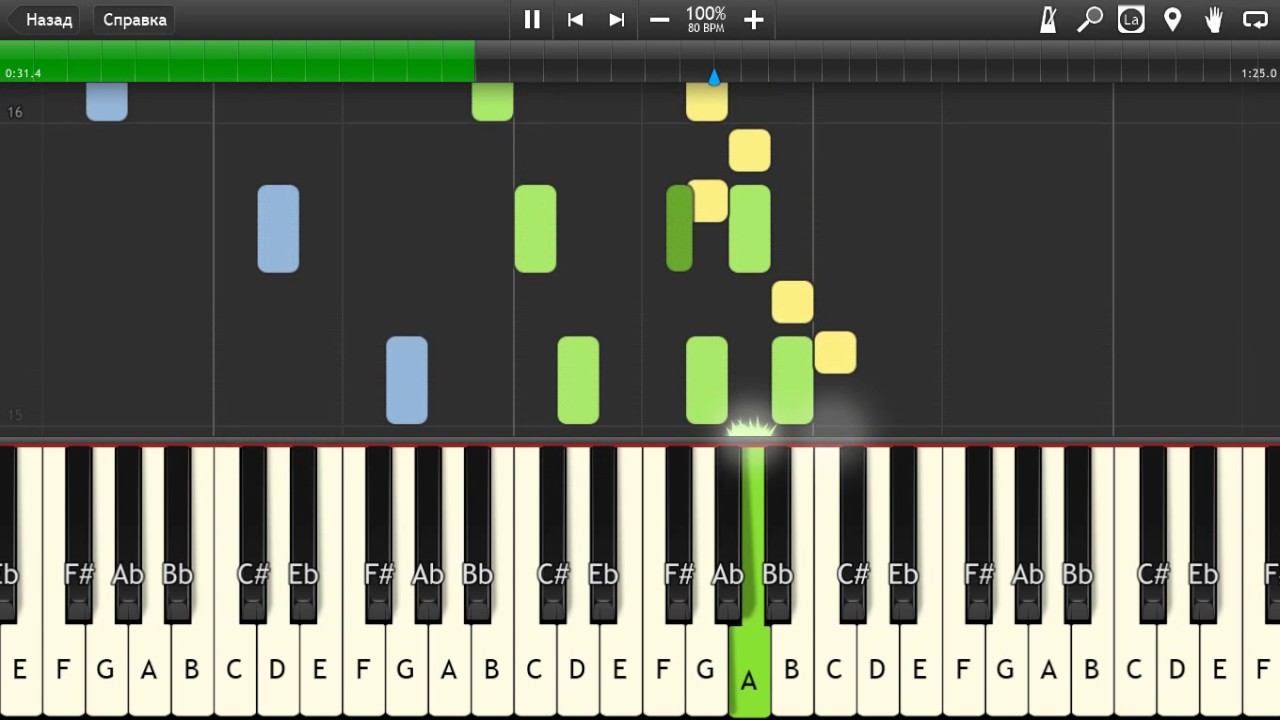The width and height of the screenshot is (1280, 720).
Task: Open the magnifier zoom tool
Action: [1089, 19]
